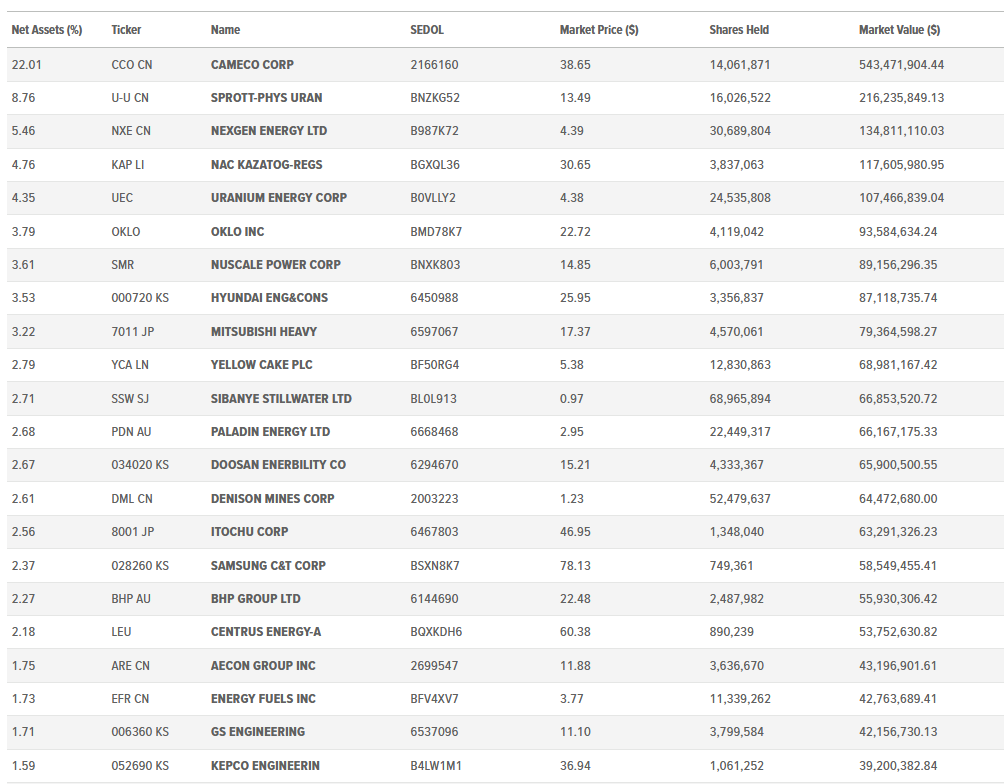The height and width of the screenshot is (784, 1004).
Task: Select shares held 14,061,871
Action: pos(740,65)
